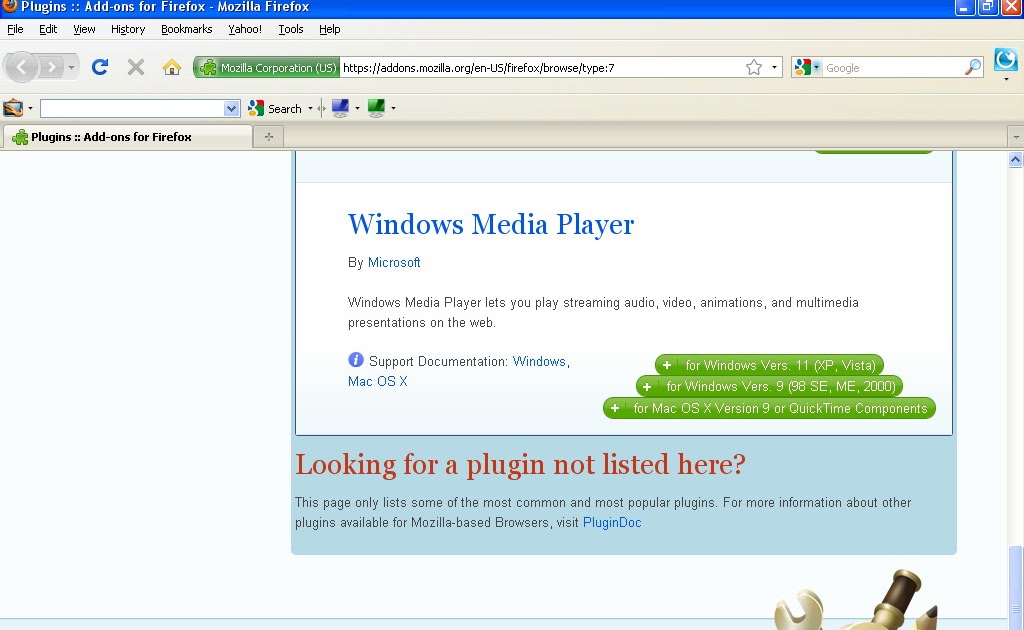This screenshot has height=630, width=1024.
Task: Select the Plugins :: Add-ons for Firefox tab
Action: 127,136
